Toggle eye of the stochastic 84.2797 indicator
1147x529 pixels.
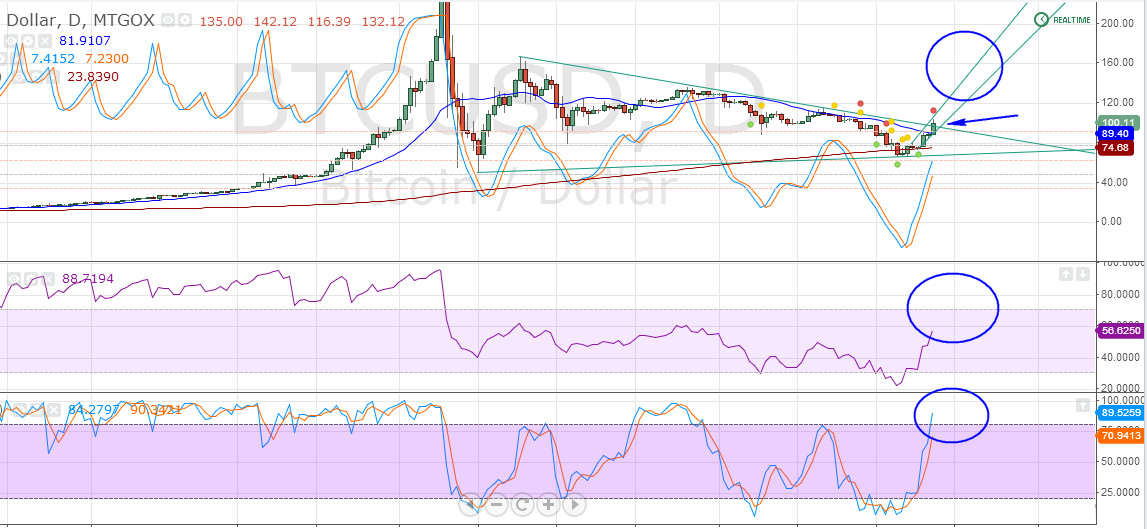click(x=20, y=410)
